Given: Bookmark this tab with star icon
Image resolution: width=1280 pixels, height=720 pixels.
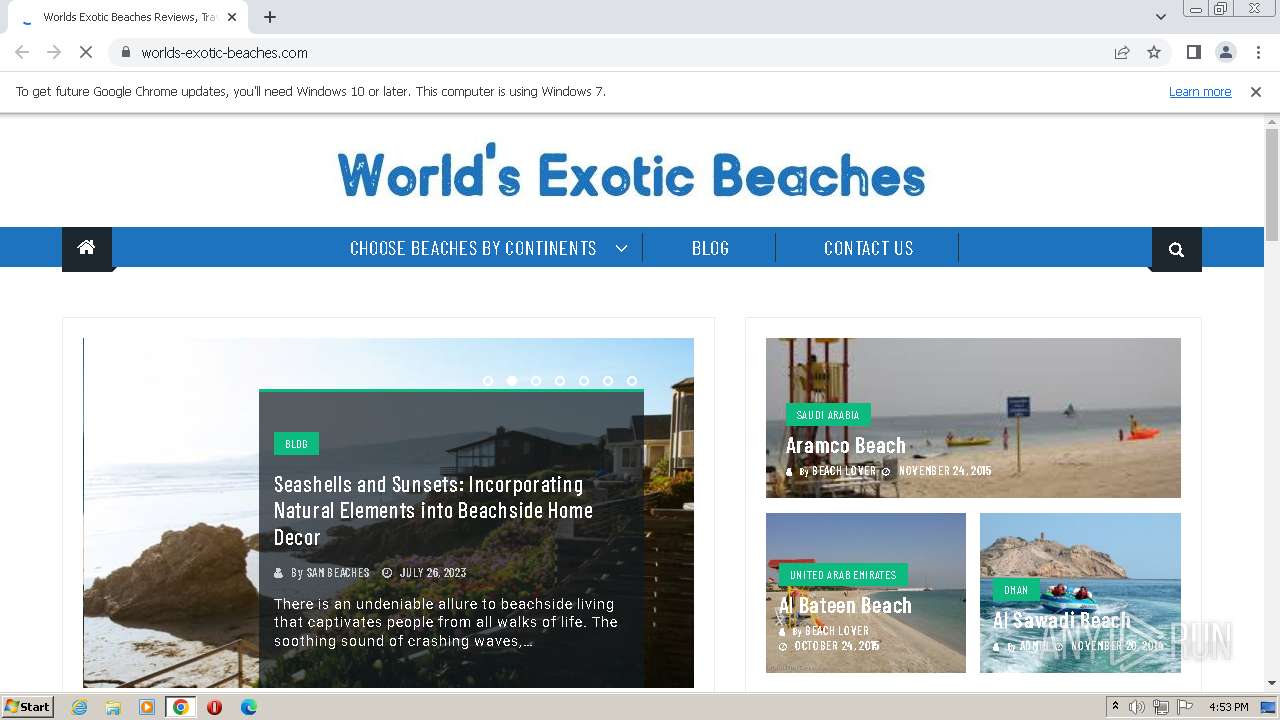Looking at the screenshot, I should point(1154,52).
